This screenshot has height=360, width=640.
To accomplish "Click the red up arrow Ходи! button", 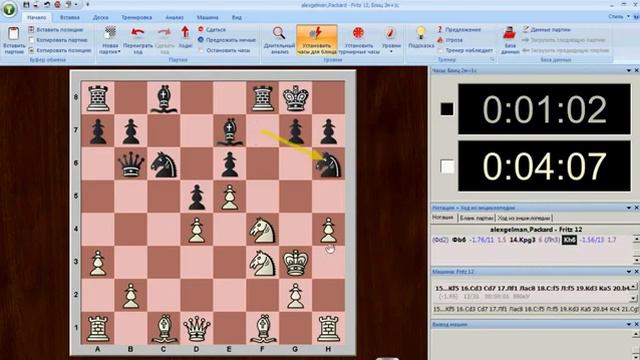I will (x=185, y=38).
